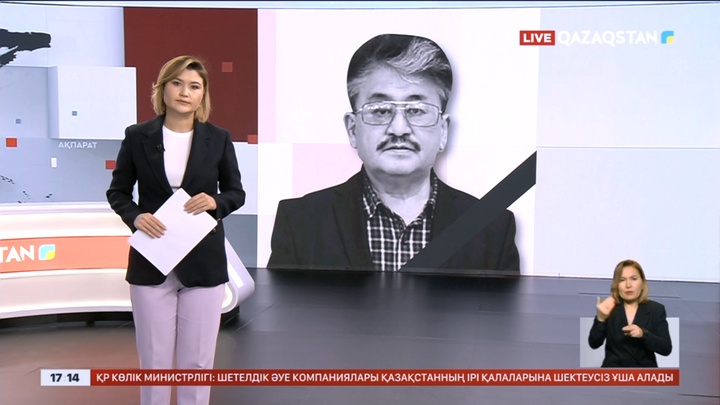Click the sign language interpreter inset

coord(629,314)
